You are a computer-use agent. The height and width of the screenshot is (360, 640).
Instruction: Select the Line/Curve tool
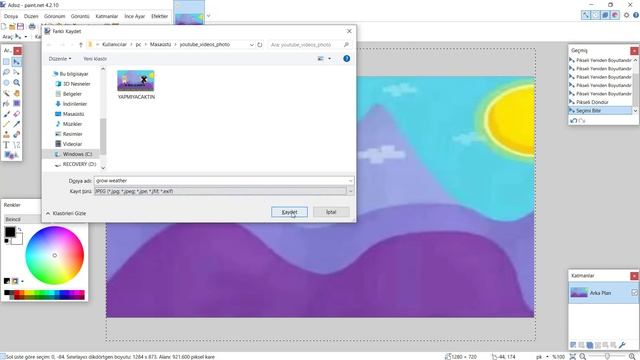(16, 145)
